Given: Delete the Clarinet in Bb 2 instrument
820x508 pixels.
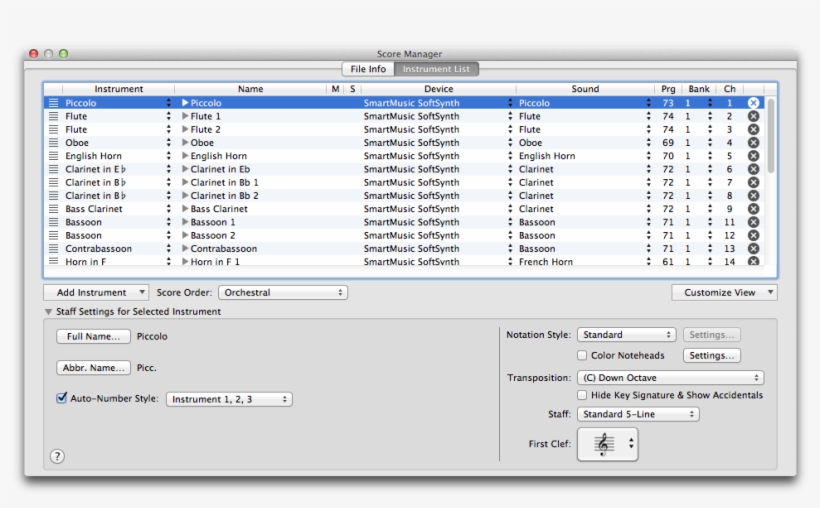Looking at the screenshot, I should 753,196.
